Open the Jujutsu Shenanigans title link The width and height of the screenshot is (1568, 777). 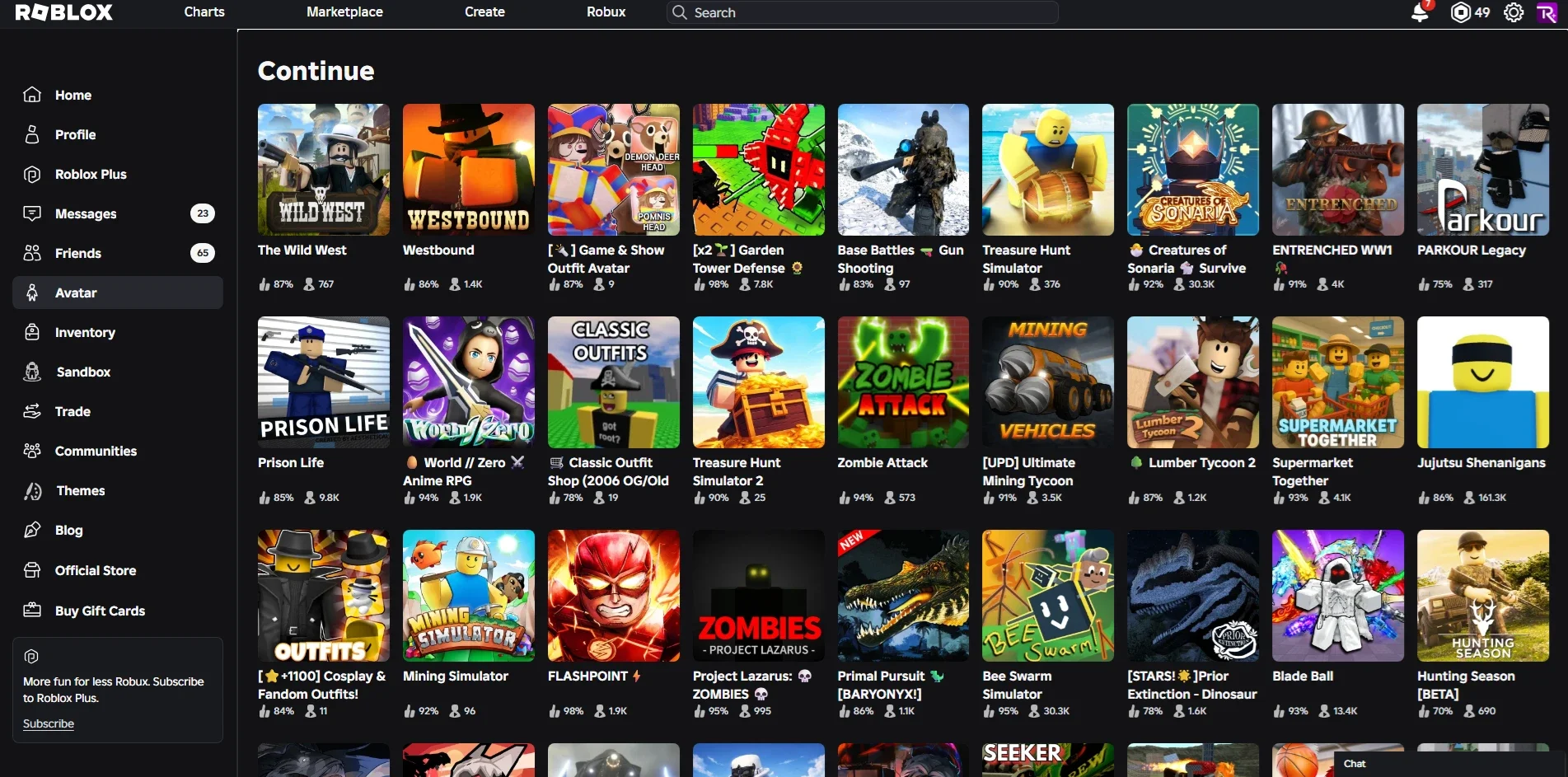click(x=1481, y=462)
